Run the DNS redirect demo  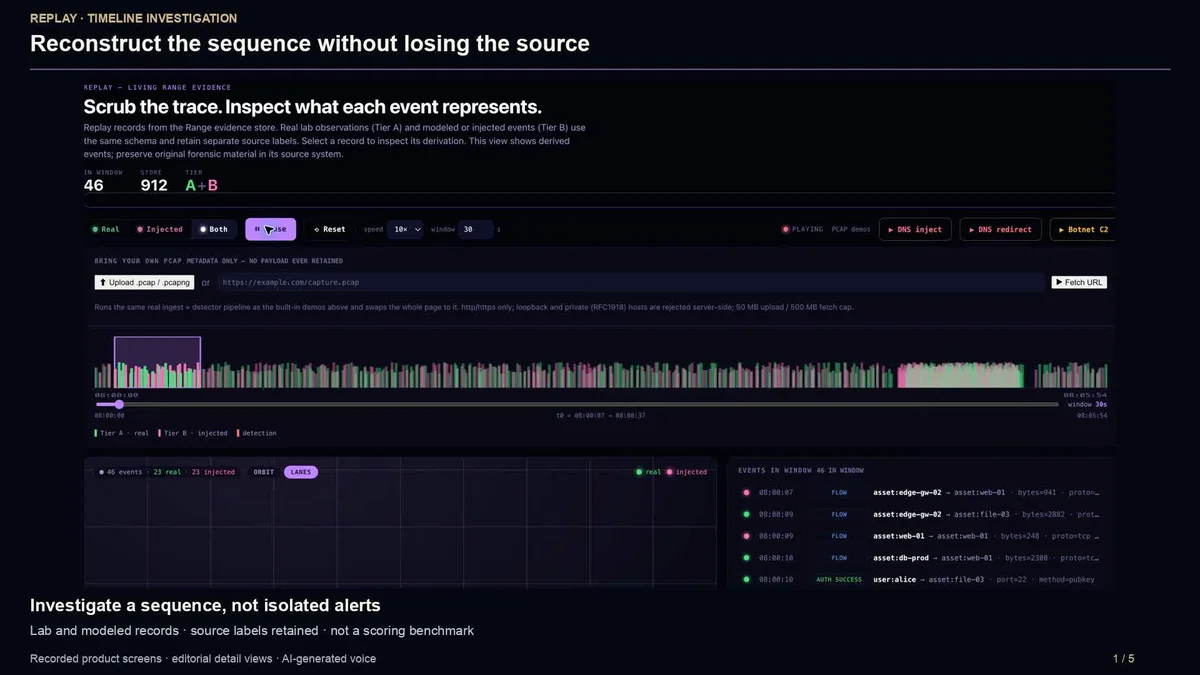point(1000,229)
